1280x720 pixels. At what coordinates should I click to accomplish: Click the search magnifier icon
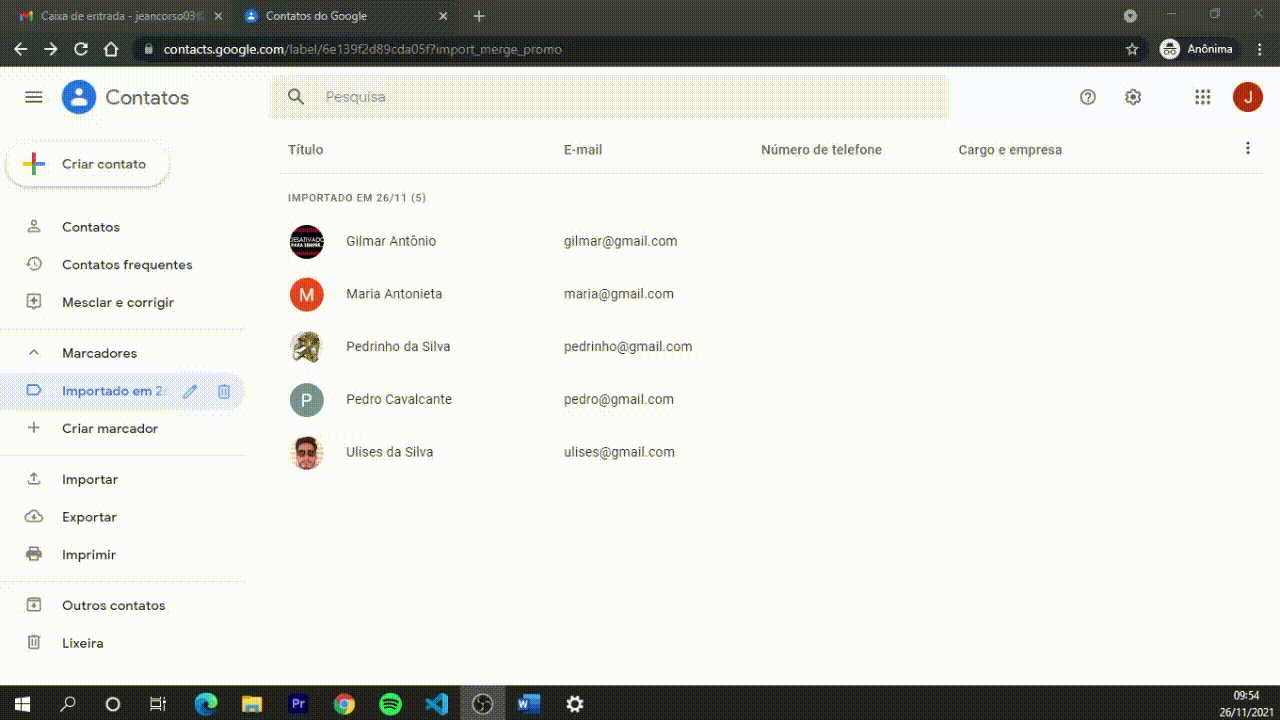pyautogui.click(x=296, y=97)
